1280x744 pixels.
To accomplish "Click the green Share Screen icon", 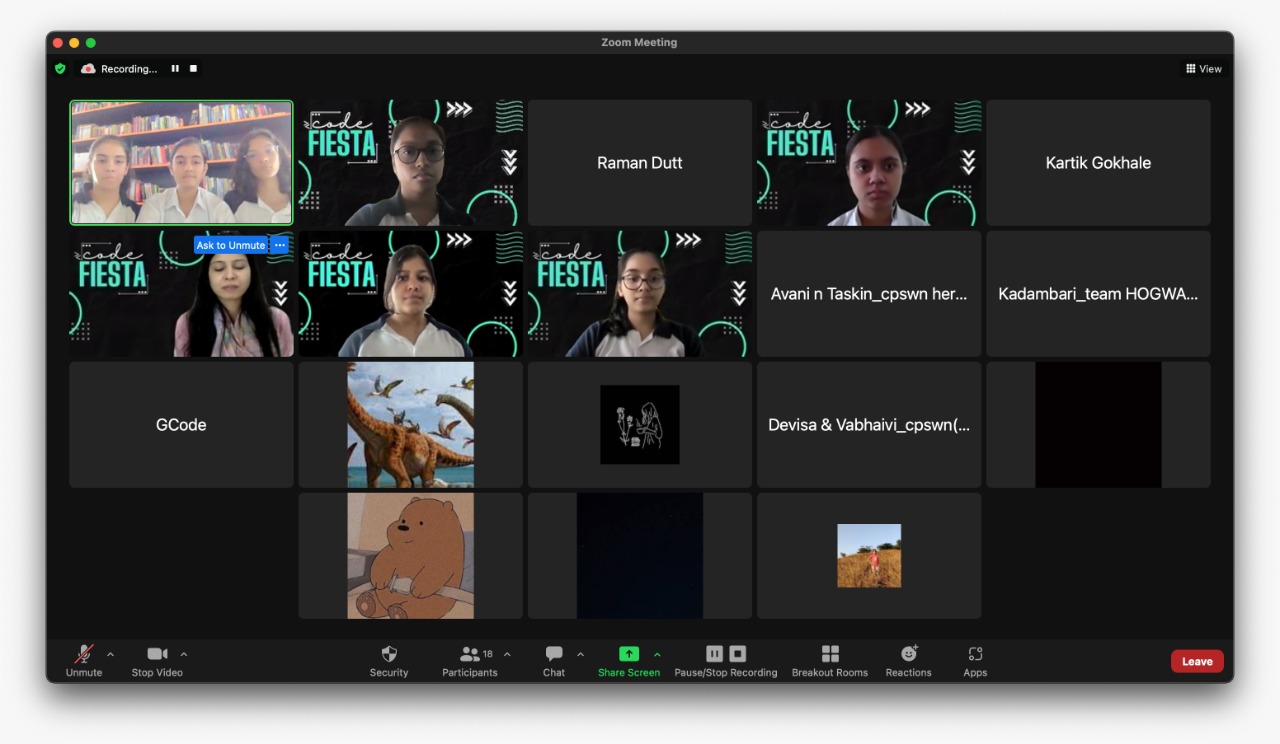I will point(629,654).
